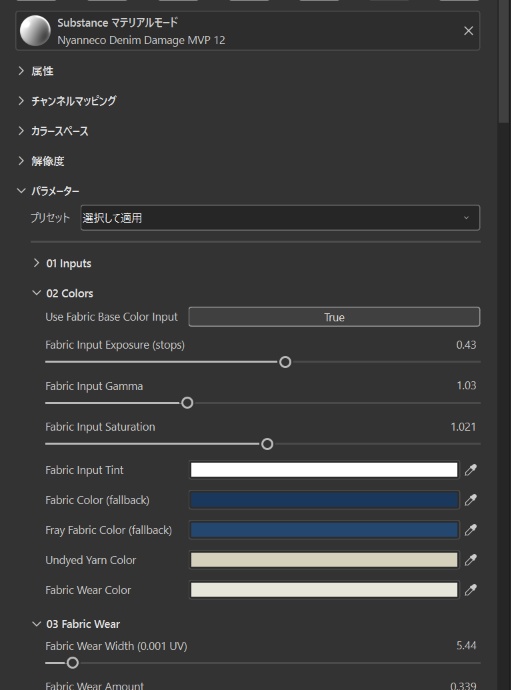Click the Fabric Input Gamma slider handle

click(187, 403)
